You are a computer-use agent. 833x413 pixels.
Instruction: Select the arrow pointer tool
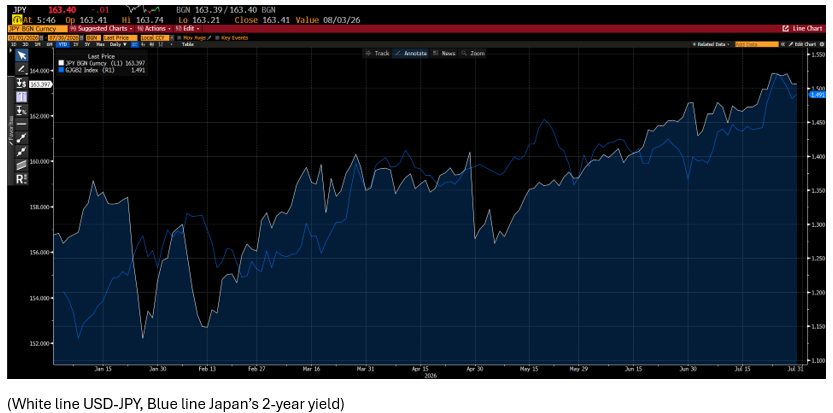point(22,55)
